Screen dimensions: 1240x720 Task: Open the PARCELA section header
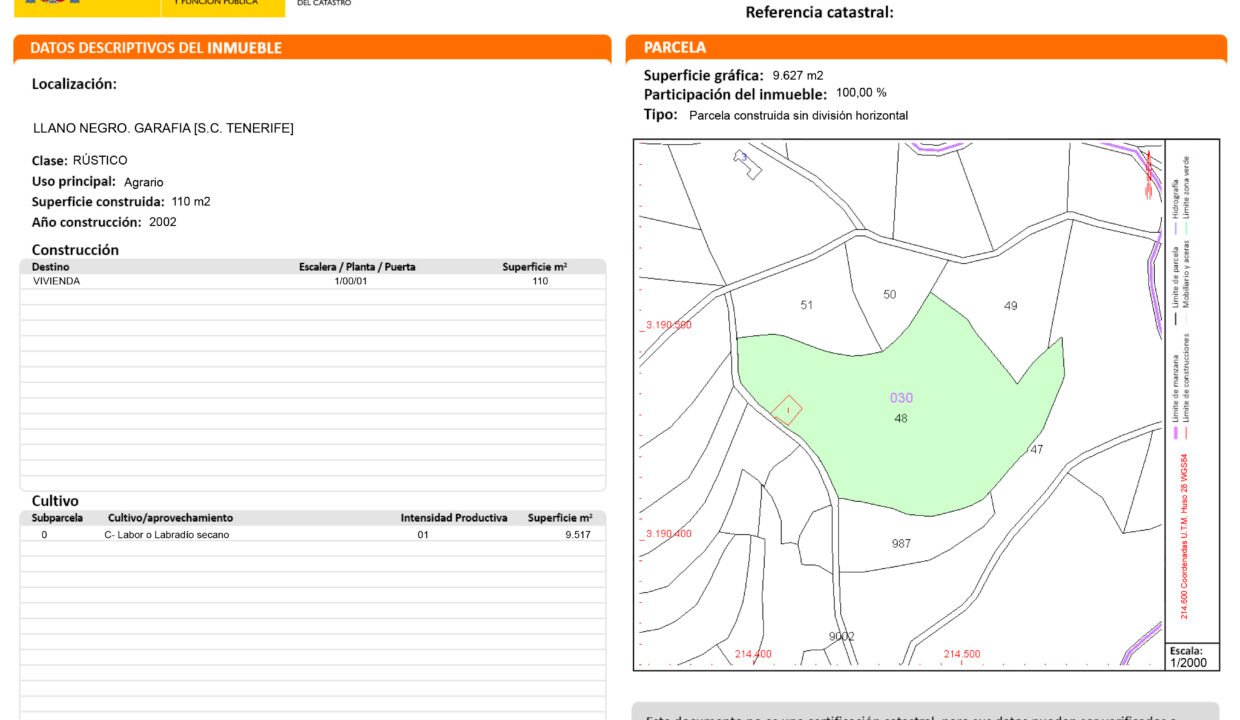(x=926, y=48)
